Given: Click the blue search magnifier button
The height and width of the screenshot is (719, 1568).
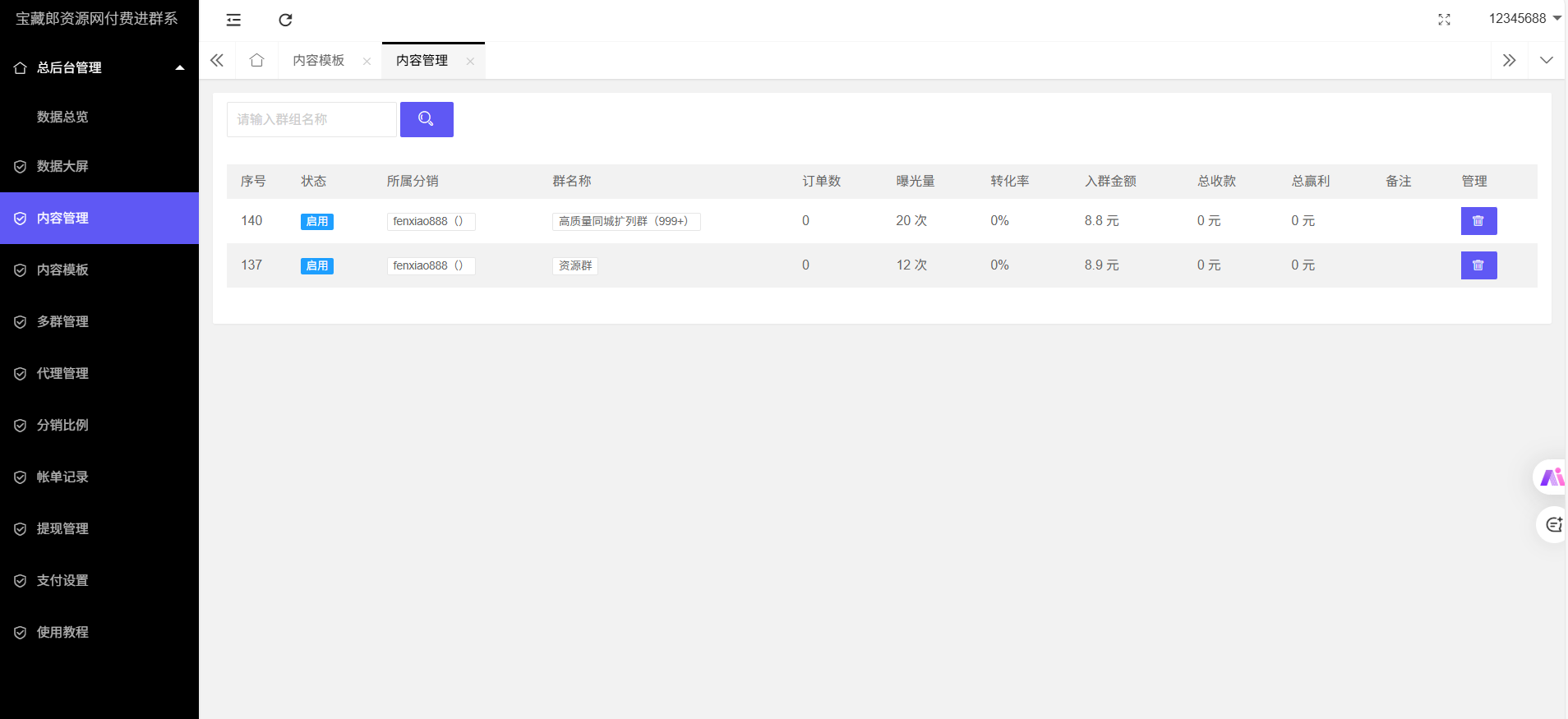Looking at the screenshot, I should tap(427, 119).
